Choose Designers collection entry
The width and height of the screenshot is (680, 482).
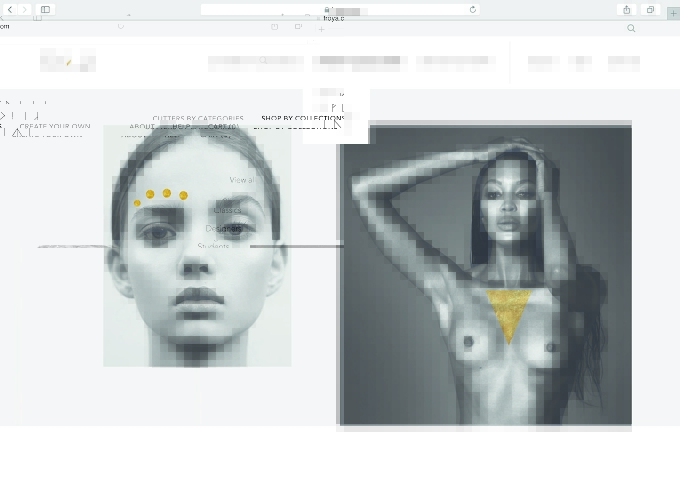point(223,228)
